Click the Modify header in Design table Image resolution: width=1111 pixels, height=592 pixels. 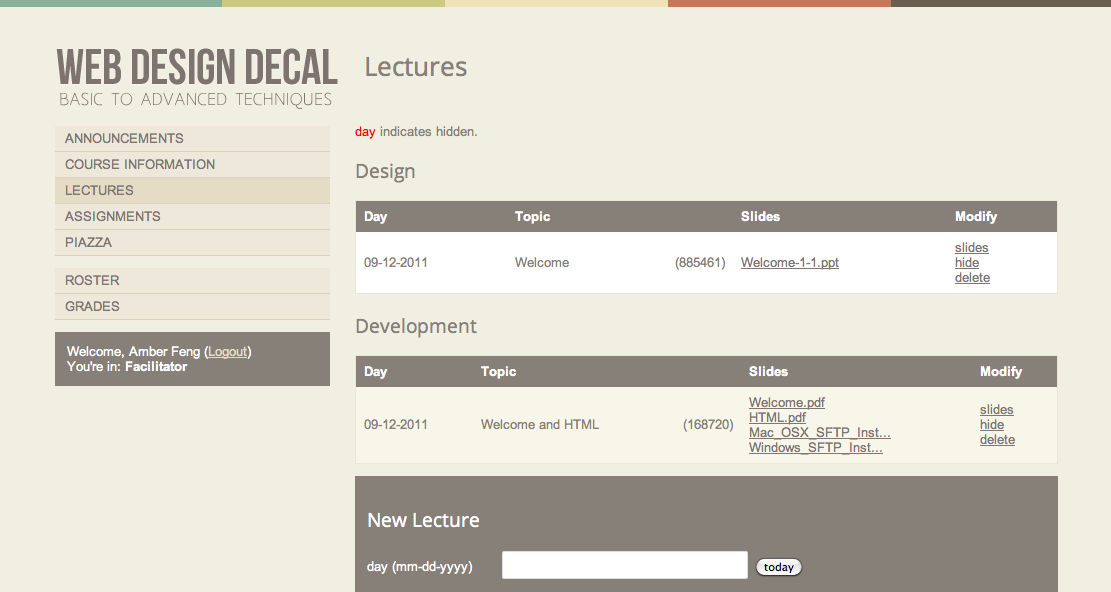click(976, 217)
